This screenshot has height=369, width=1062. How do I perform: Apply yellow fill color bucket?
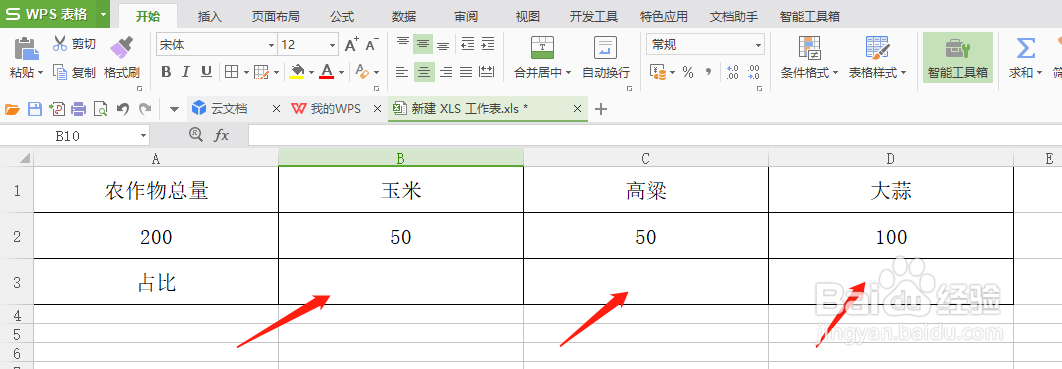(x=297, y=72)
